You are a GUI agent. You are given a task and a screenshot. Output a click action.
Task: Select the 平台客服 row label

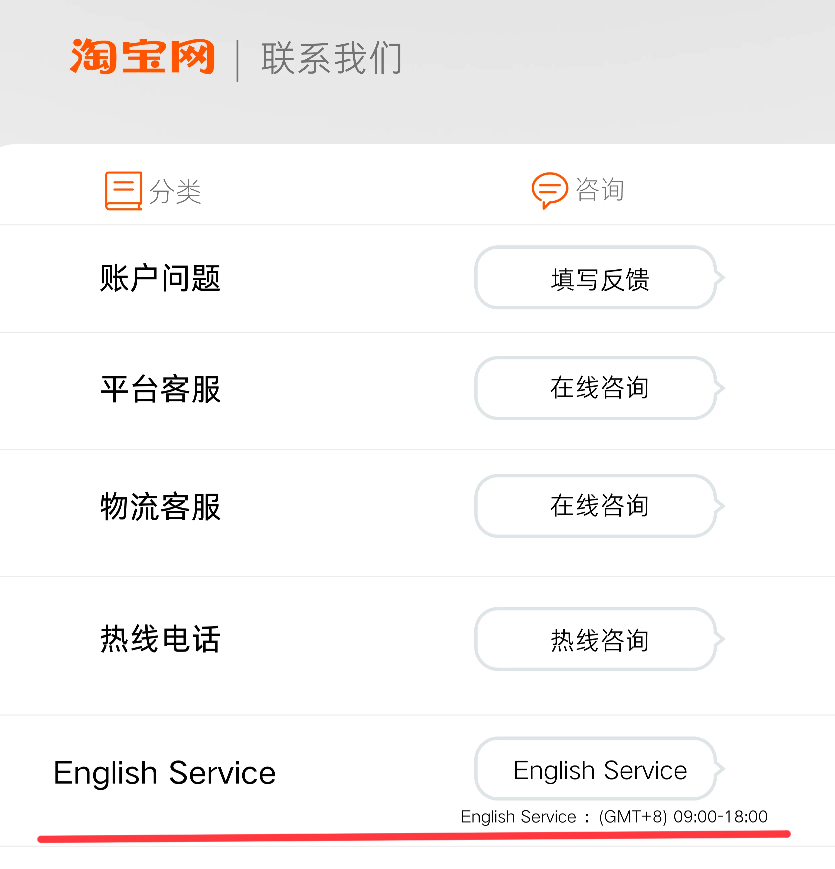160,389
